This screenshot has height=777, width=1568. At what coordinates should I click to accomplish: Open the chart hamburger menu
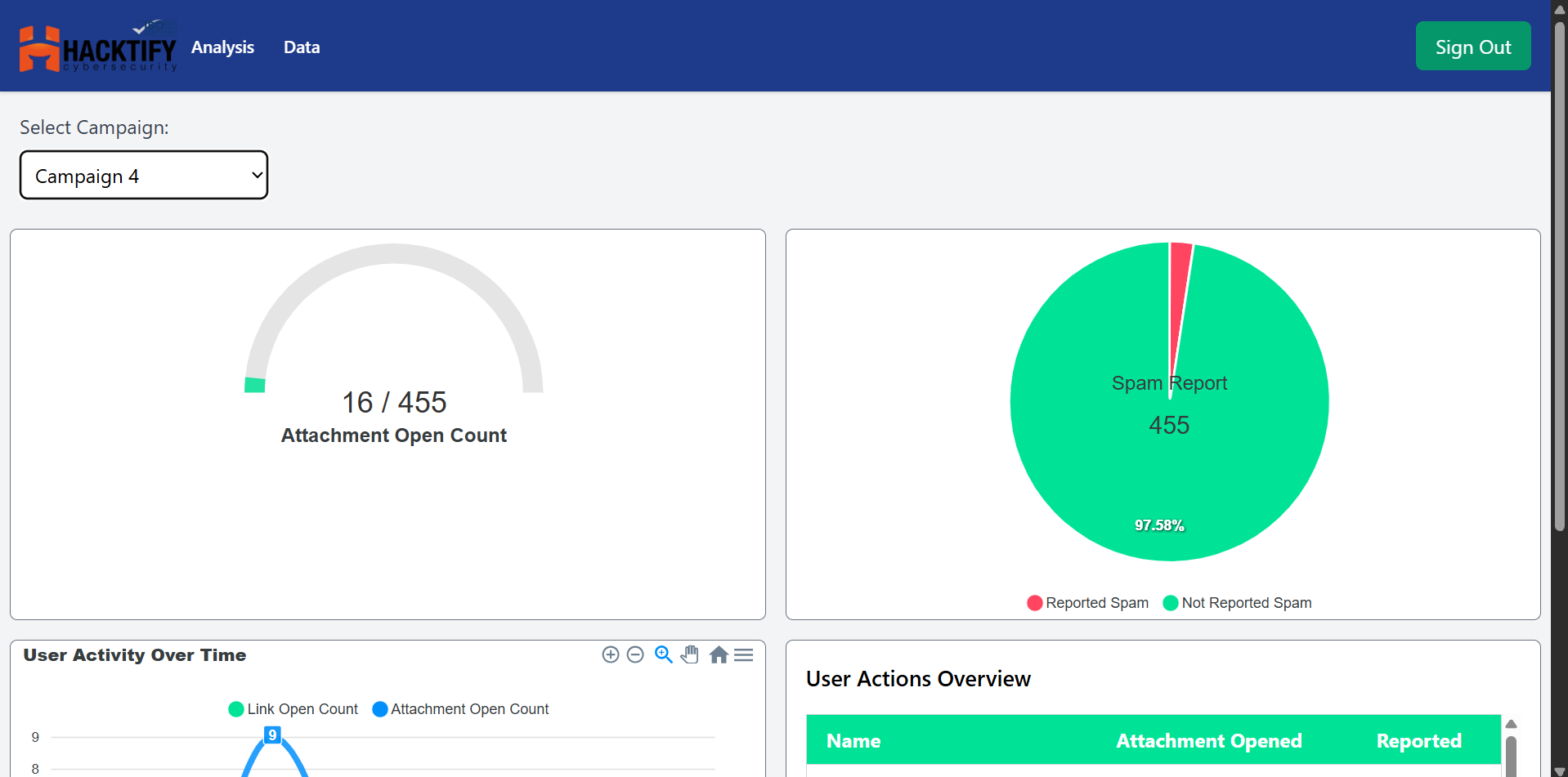(x=744, y=654)
